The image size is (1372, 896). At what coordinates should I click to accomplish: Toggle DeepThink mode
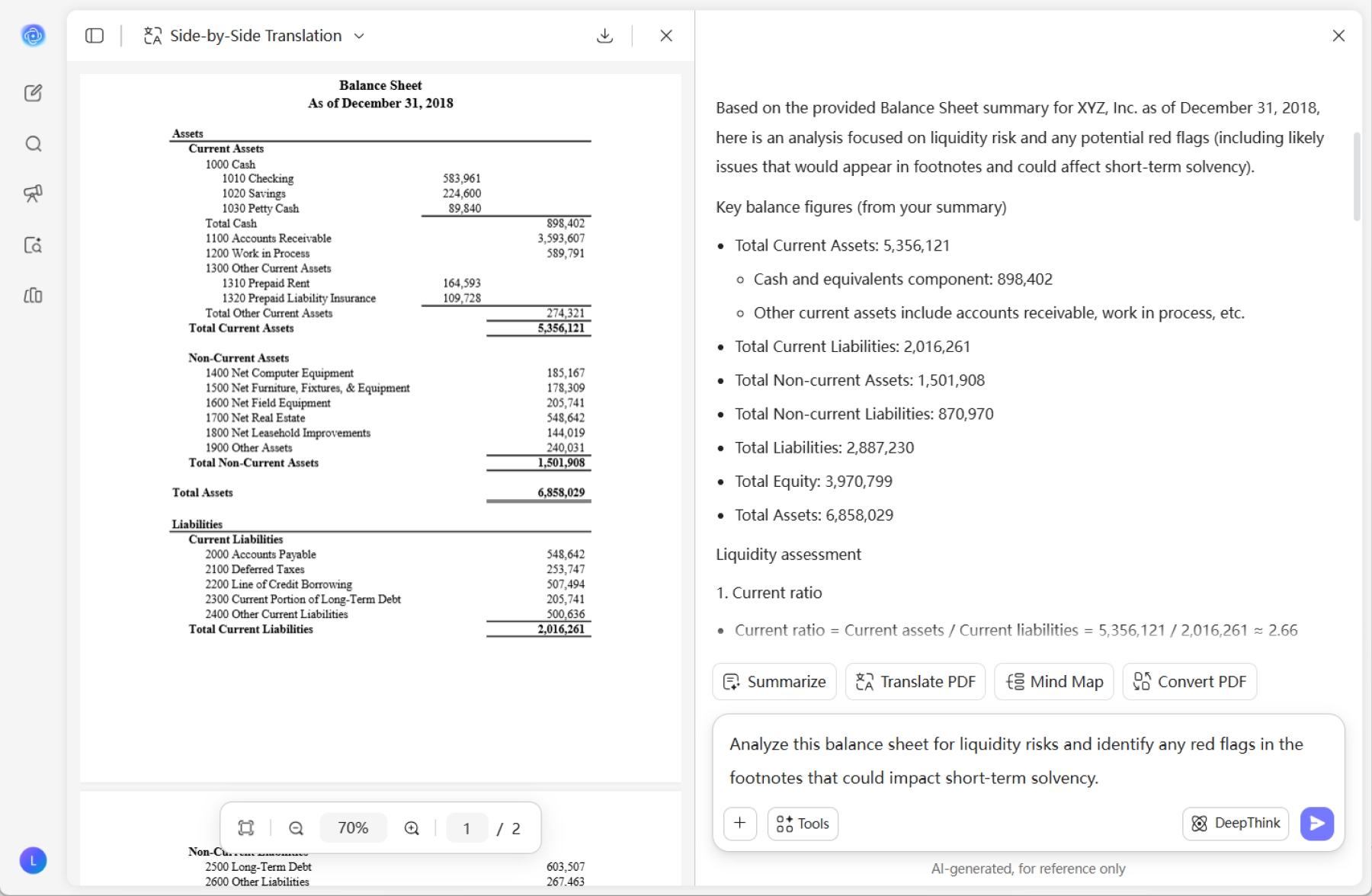tap(1236, 824)
